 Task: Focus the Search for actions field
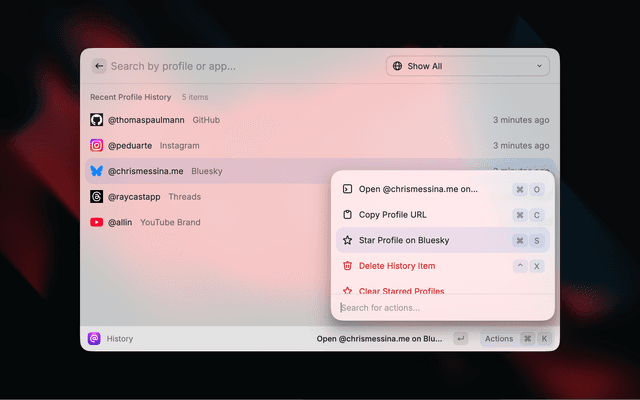pos(440,308)
